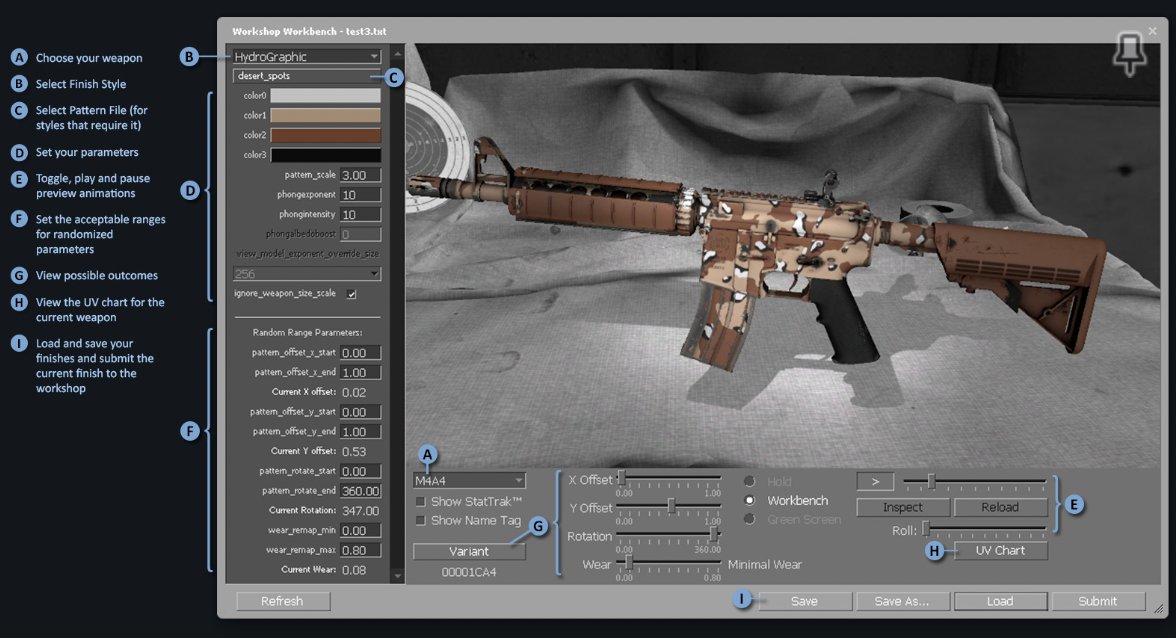Open the UV Chart view

[x=1000, y=550]
